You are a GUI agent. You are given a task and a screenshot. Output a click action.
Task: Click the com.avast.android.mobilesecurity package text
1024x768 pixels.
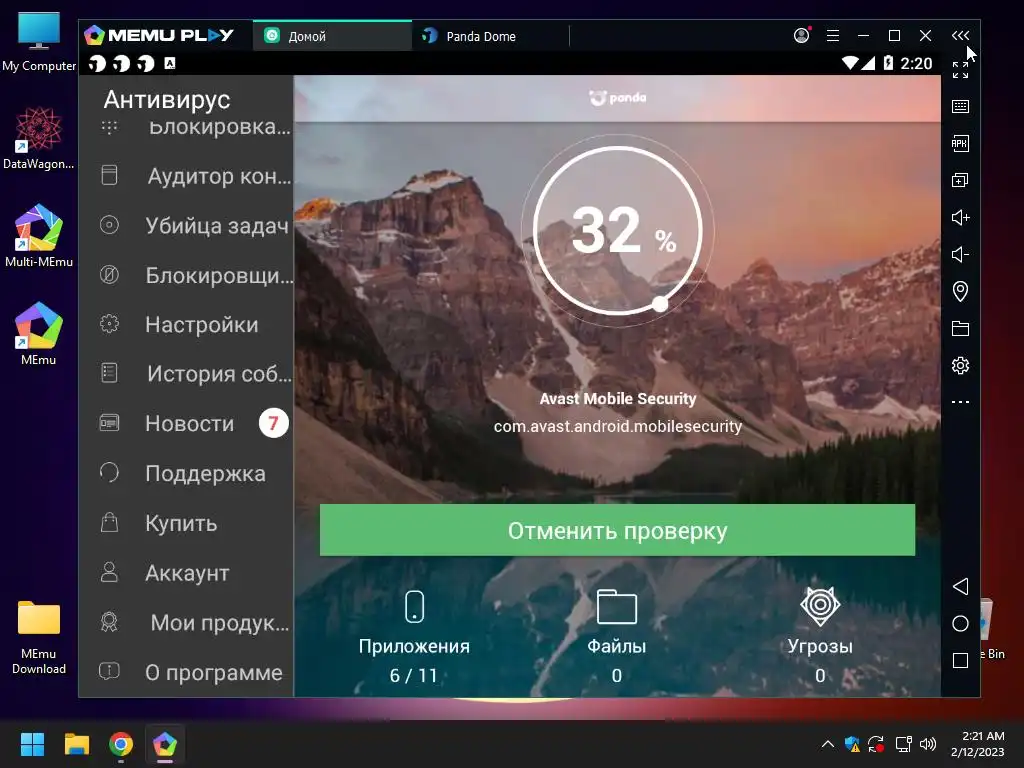coord(618,426)
